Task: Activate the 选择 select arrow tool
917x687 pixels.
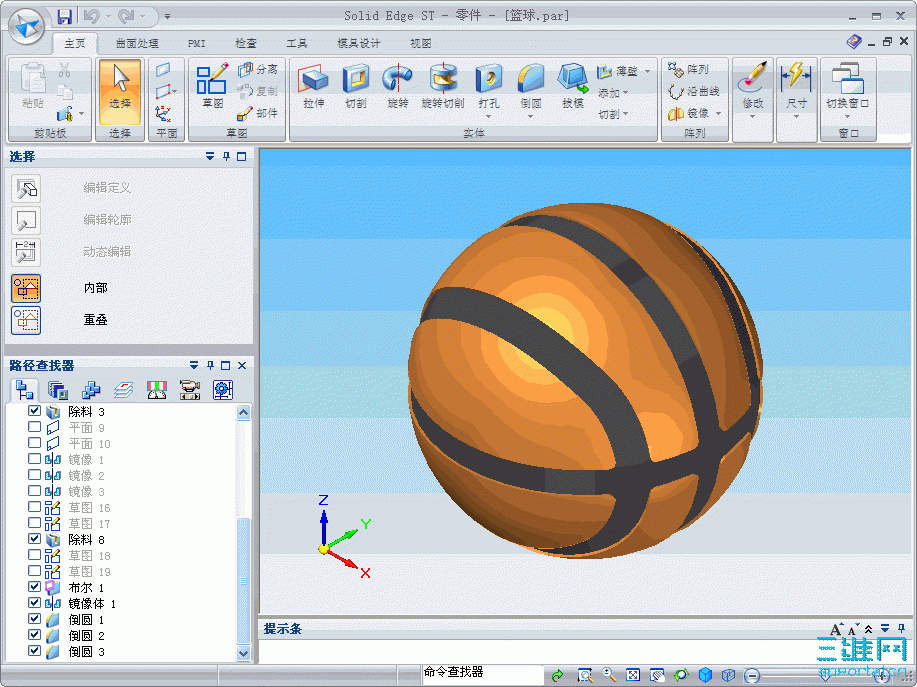Action: click(120, 92)
